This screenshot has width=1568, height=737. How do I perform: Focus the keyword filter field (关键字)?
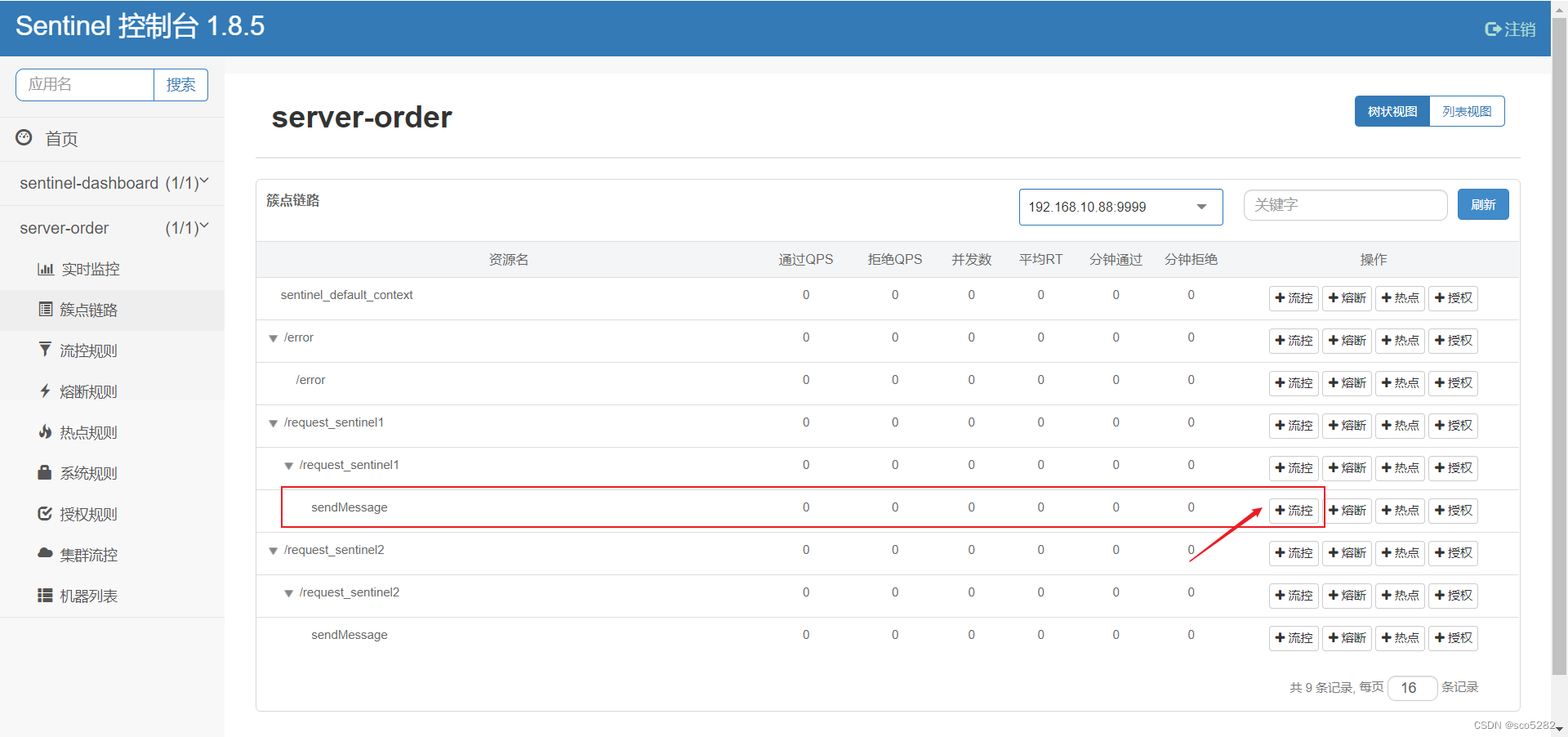pos(1345,205)
